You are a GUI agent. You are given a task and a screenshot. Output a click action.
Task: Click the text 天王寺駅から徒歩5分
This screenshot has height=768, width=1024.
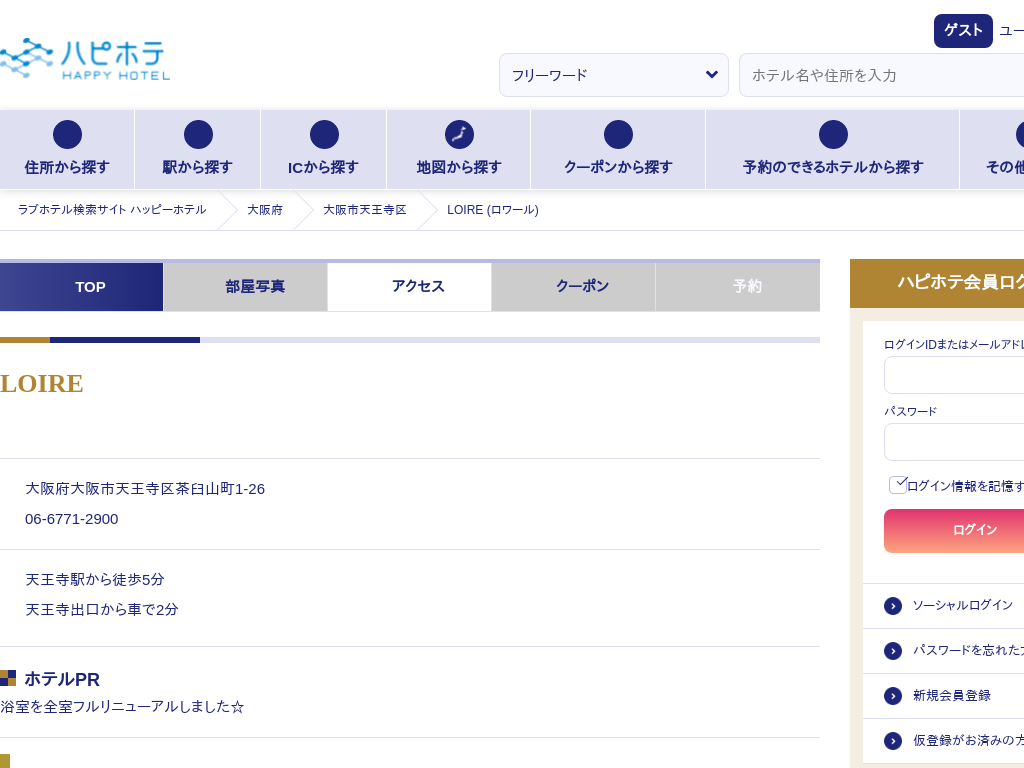95,580
